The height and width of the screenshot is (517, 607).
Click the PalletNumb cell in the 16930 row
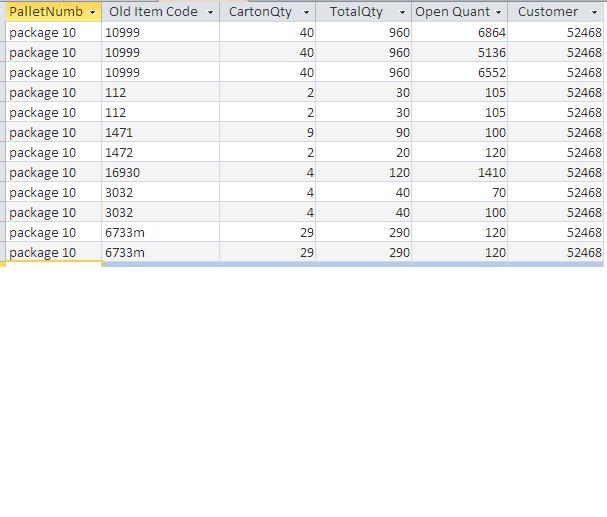point(53,172)
